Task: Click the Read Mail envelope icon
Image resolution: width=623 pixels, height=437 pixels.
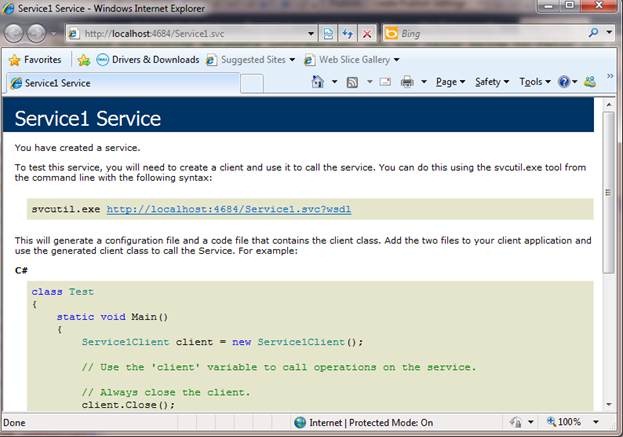Action: pos(384,82)
